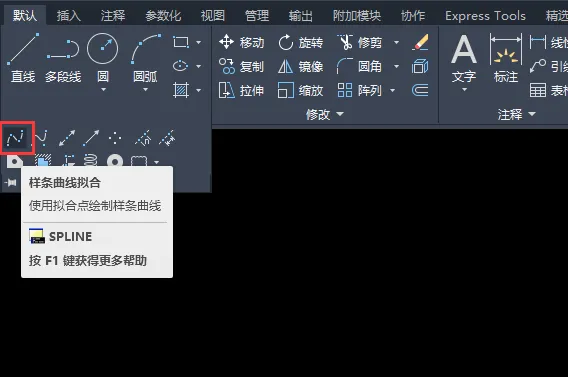The image size is (568, 377).
Task: Open the ellipse tool dropdown arrow
Action: click(199, 66)
